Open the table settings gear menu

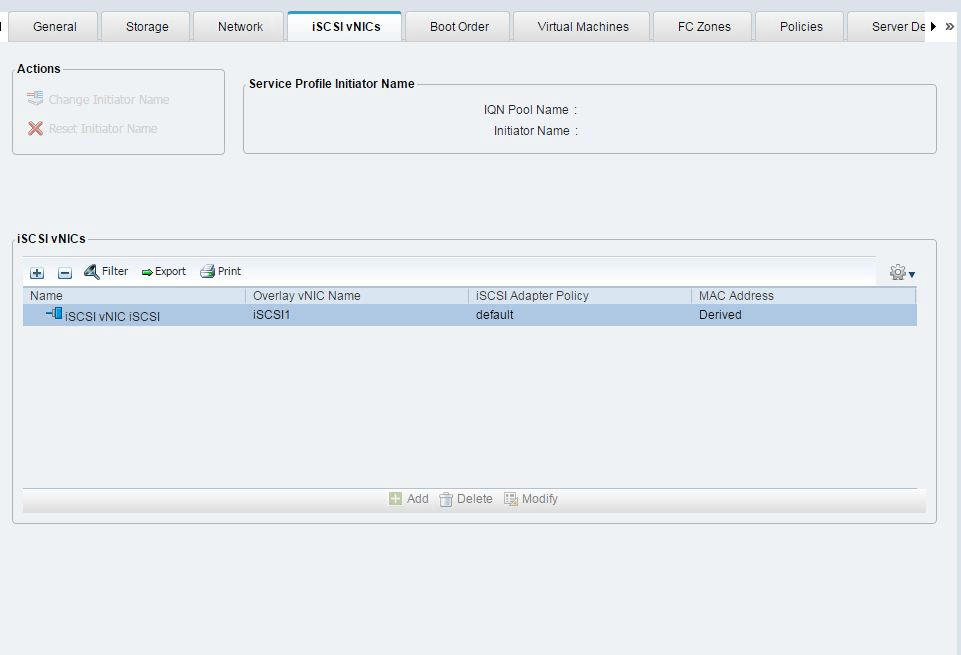click(x=902, y=273)
